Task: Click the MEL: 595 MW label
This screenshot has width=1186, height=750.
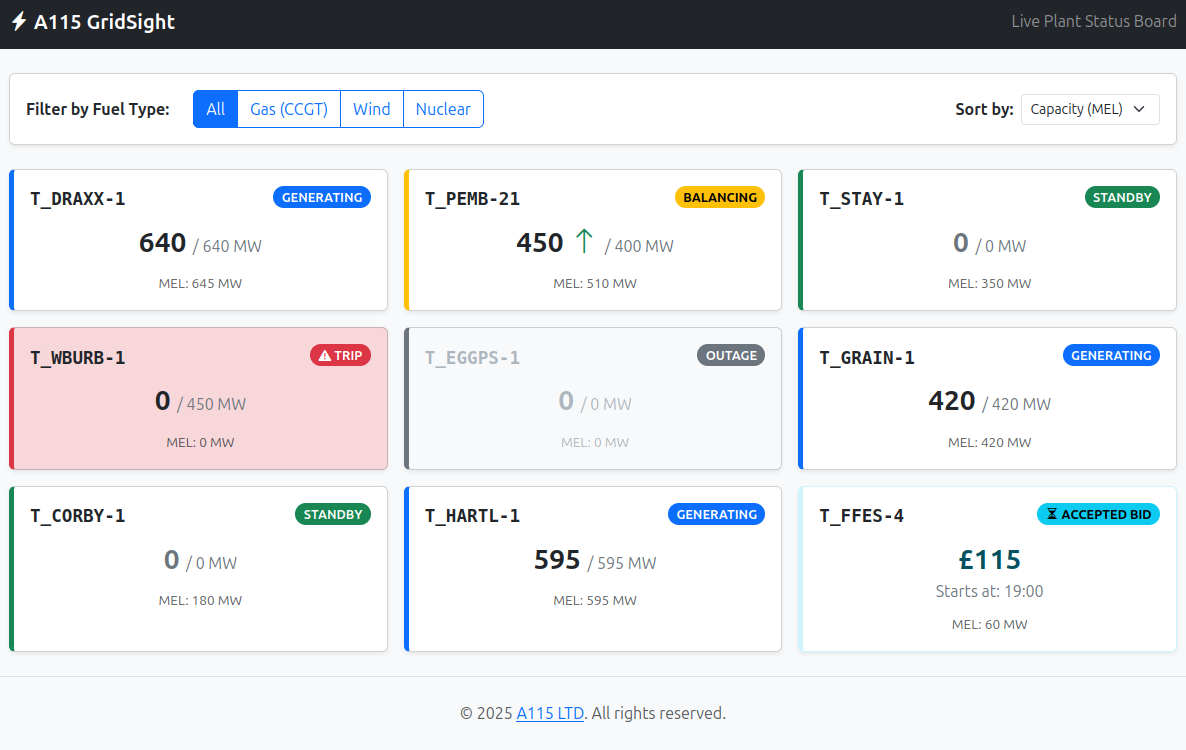Action: 595,600
